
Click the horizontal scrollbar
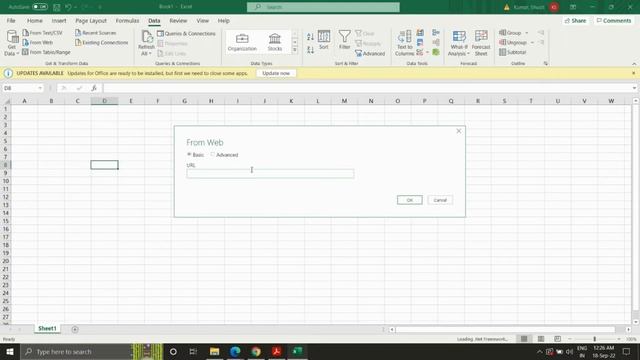505,329
